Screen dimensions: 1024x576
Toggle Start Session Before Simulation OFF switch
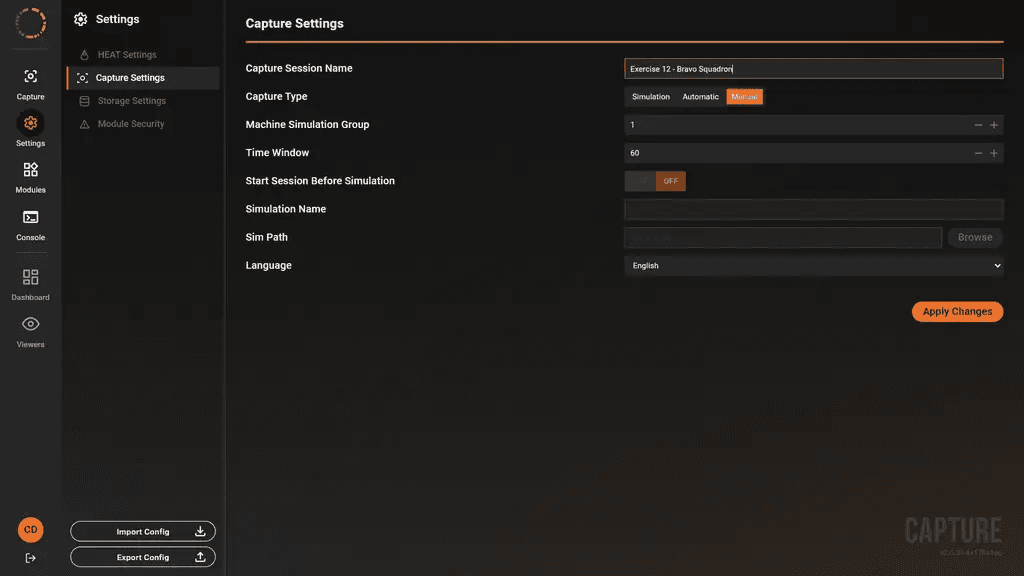[x=671, y=181]
